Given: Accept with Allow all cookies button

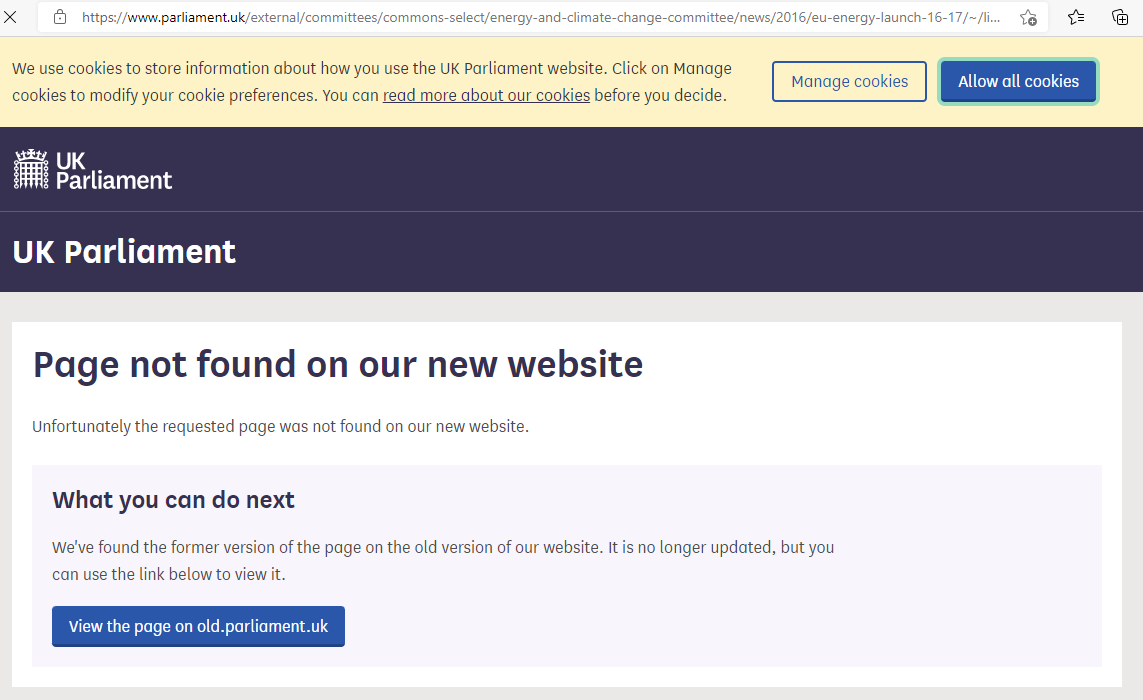Looking at the screenshot, I should pos(1018,82).
